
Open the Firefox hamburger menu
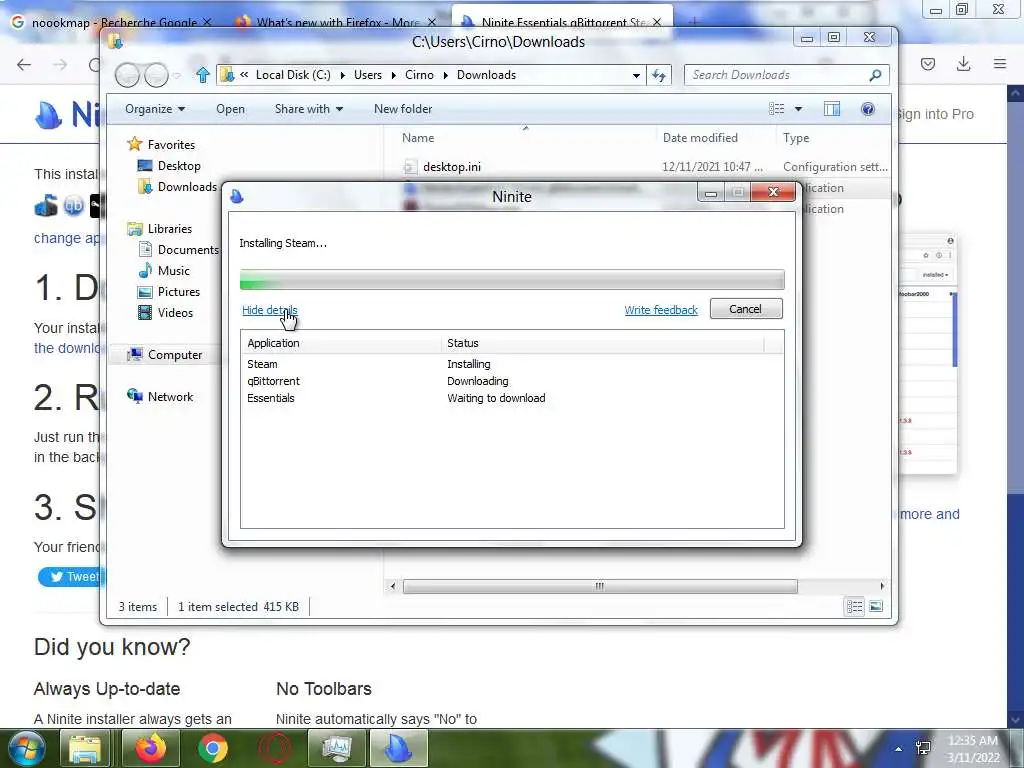1000,64
